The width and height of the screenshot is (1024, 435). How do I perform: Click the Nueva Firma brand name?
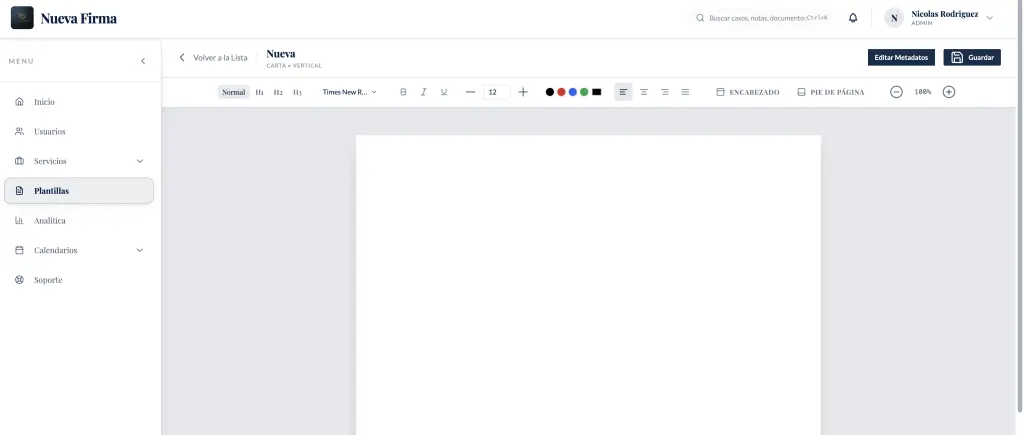click(x=78, y=18)
